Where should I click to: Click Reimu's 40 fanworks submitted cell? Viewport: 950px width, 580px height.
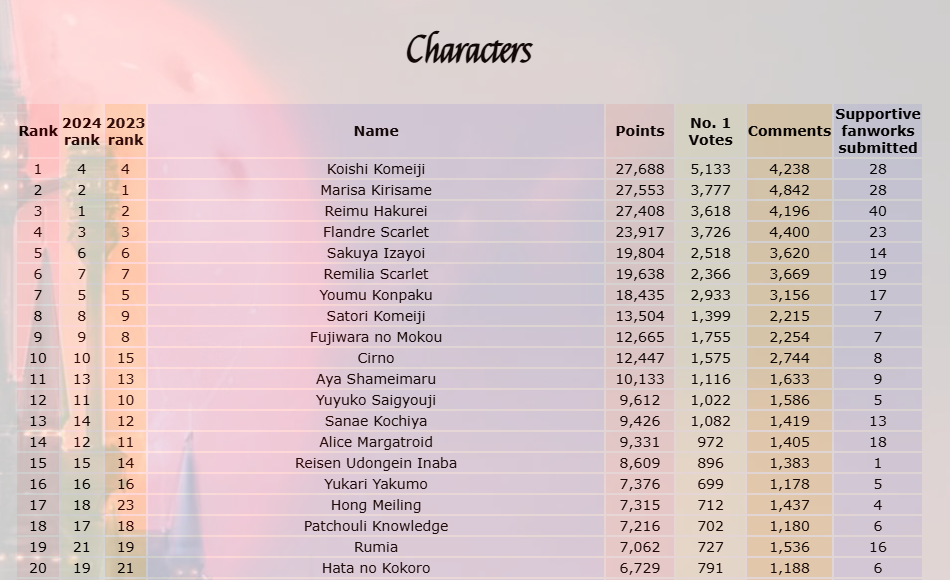coord(878,211)
